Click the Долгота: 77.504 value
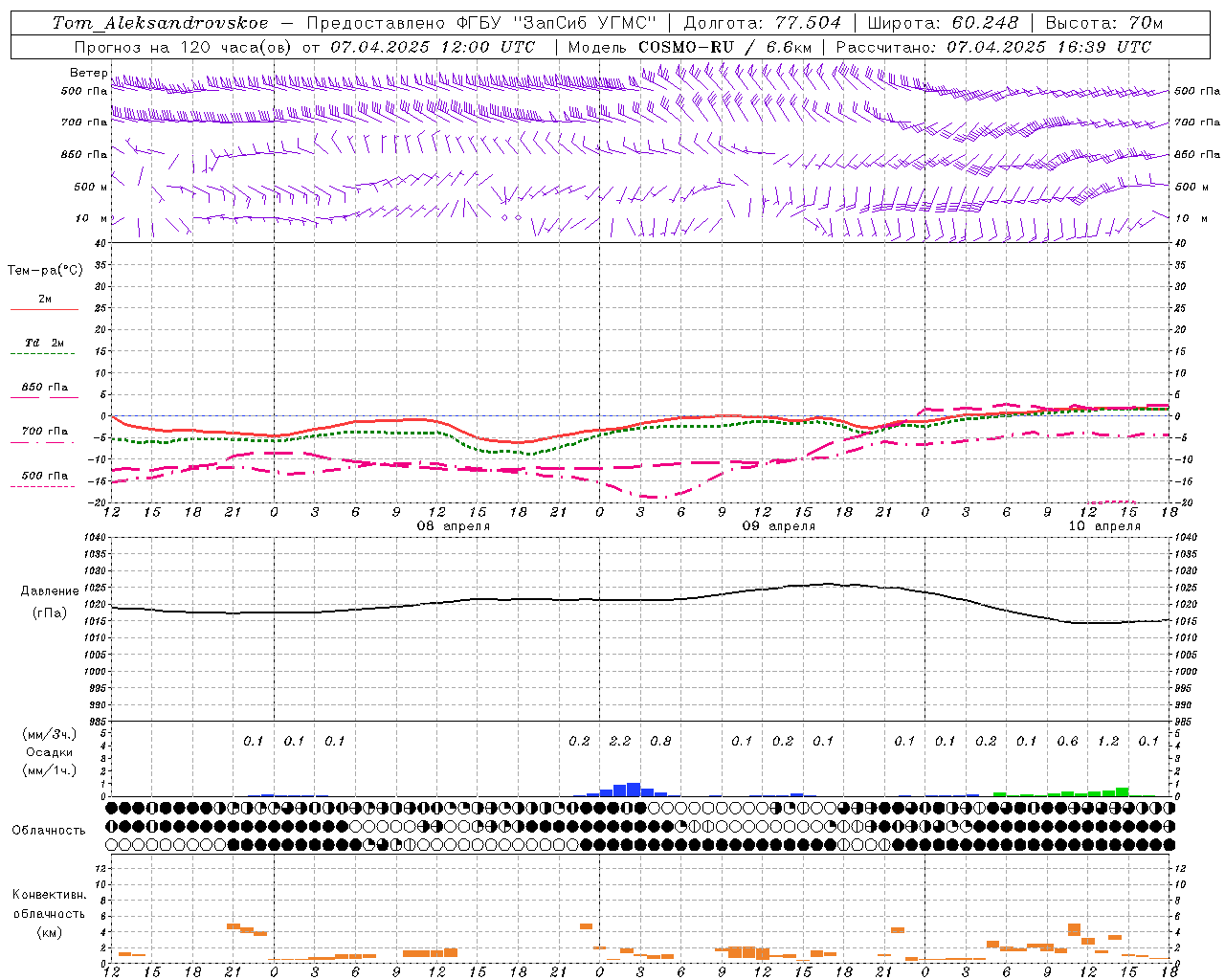This screenshot has width=1225, height=980. tap(762, 23)
